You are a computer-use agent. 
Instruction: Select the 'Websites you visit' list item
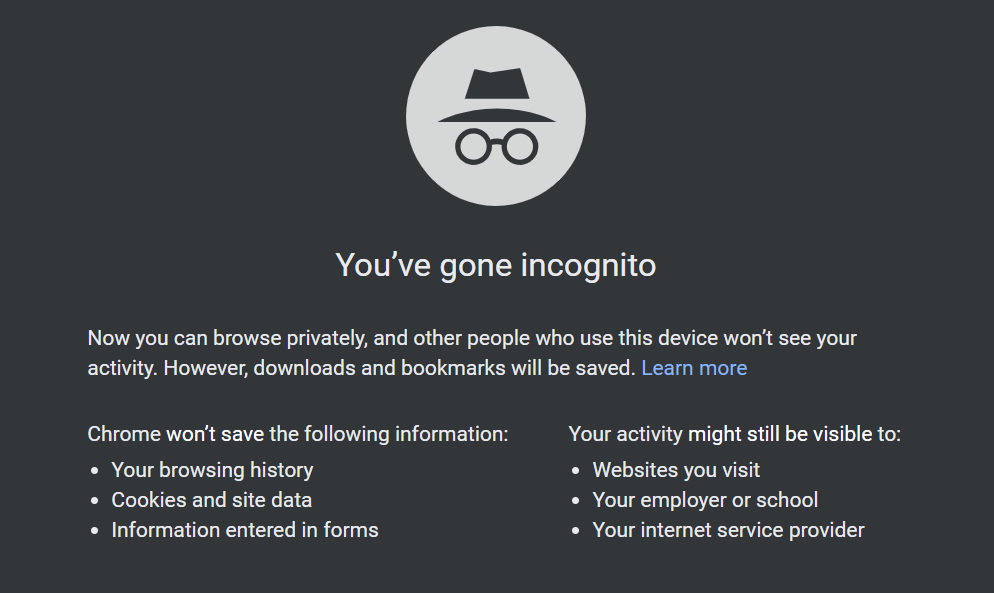coord(676,470)
